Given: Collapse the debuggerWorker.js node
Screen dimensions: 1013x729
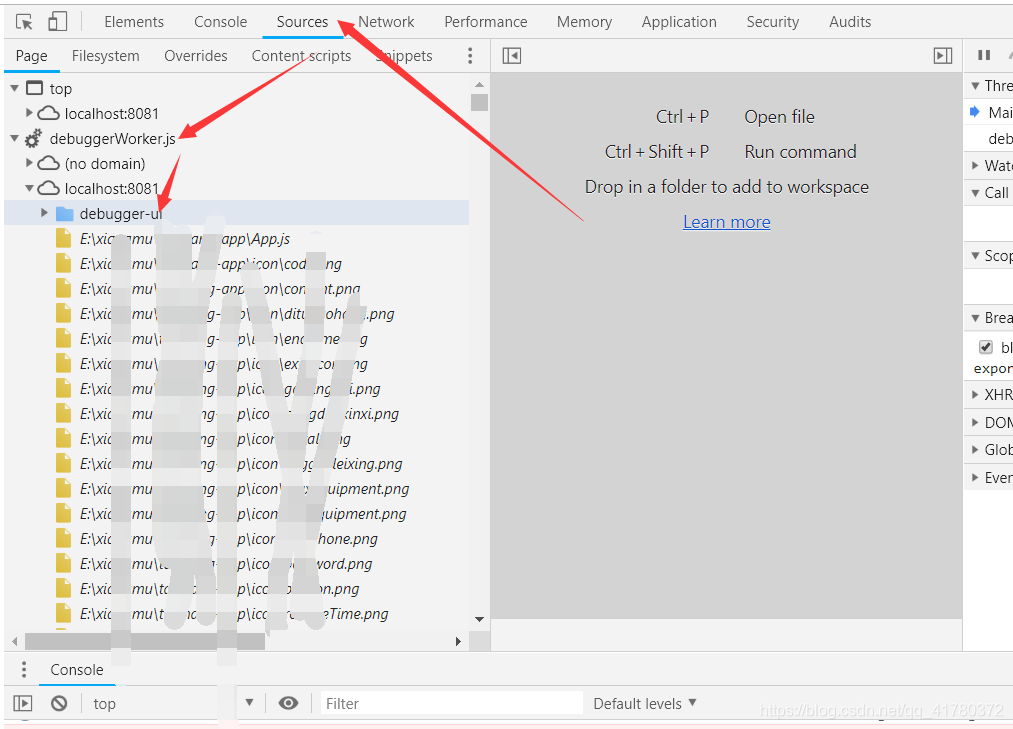Looking at the screenshot, I should [x=14, y=138].
